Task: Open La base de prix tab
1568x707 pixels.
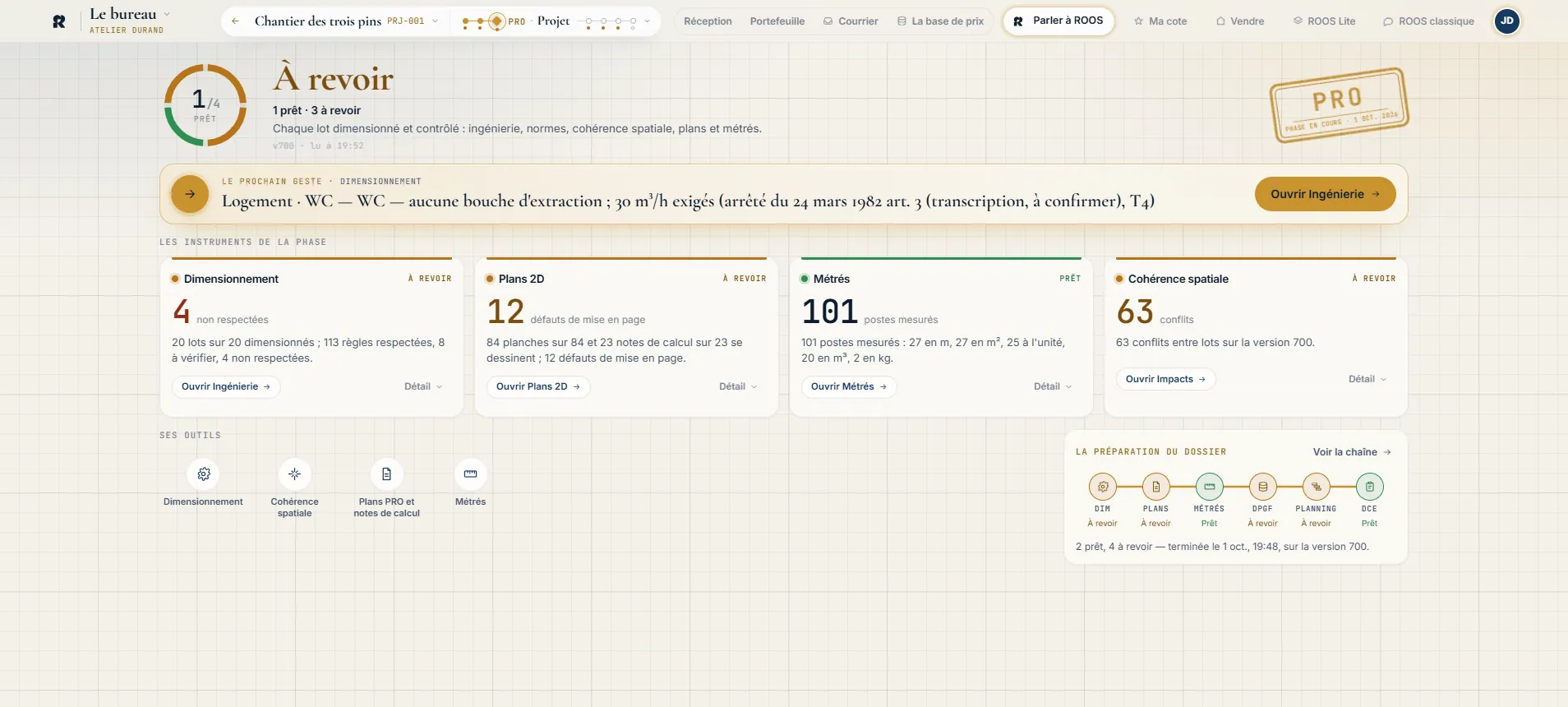Action: coord(940,21)
